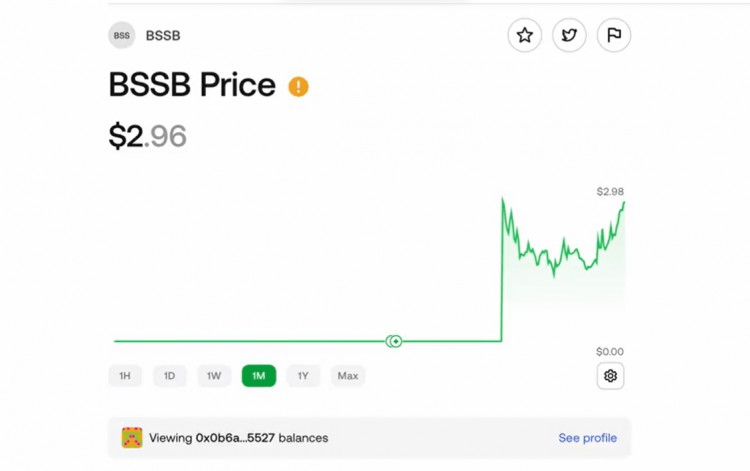Screen dimensions: 750x471
Task: Click the orange warning icon beside BSSB Price
Action: [x=298, y=87]
